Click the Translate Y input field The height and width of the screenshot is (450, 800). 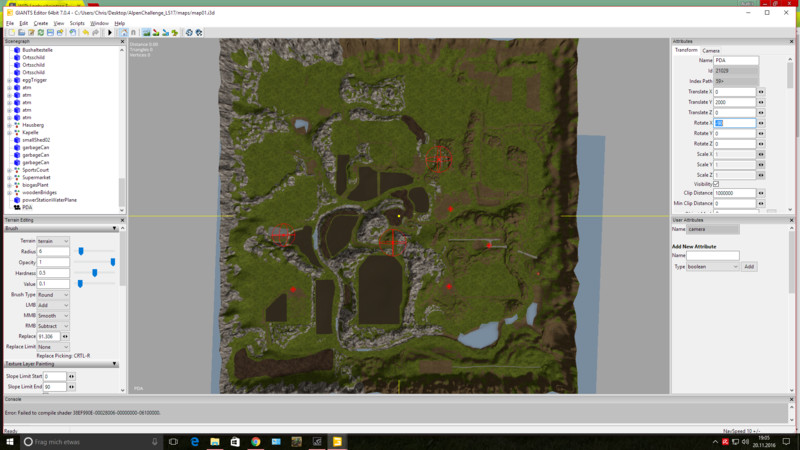click(x=734, y=103)
